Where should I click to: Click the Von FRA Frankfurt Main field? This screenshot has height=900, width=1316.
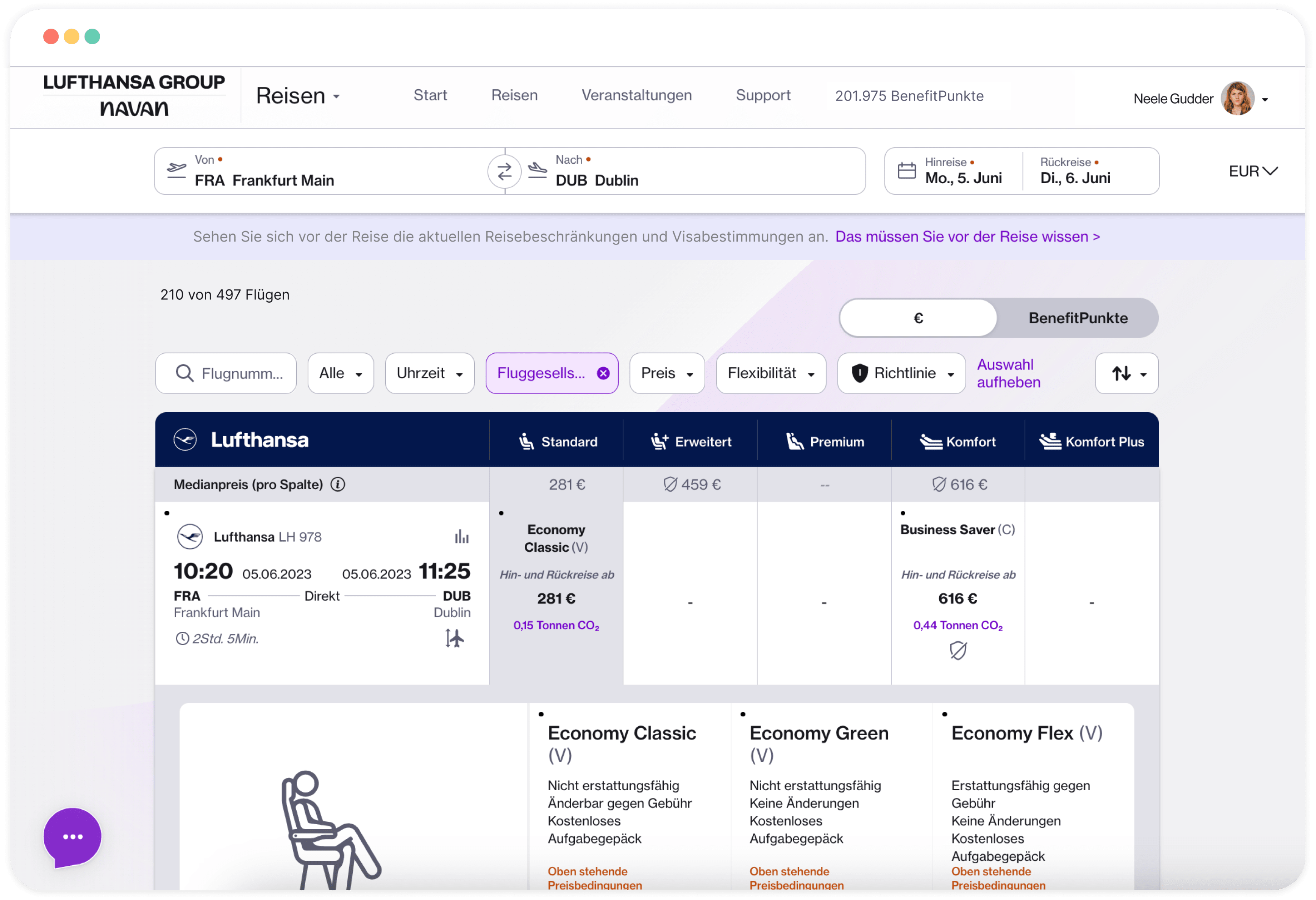pyautogui.click(x=329, y=170)
